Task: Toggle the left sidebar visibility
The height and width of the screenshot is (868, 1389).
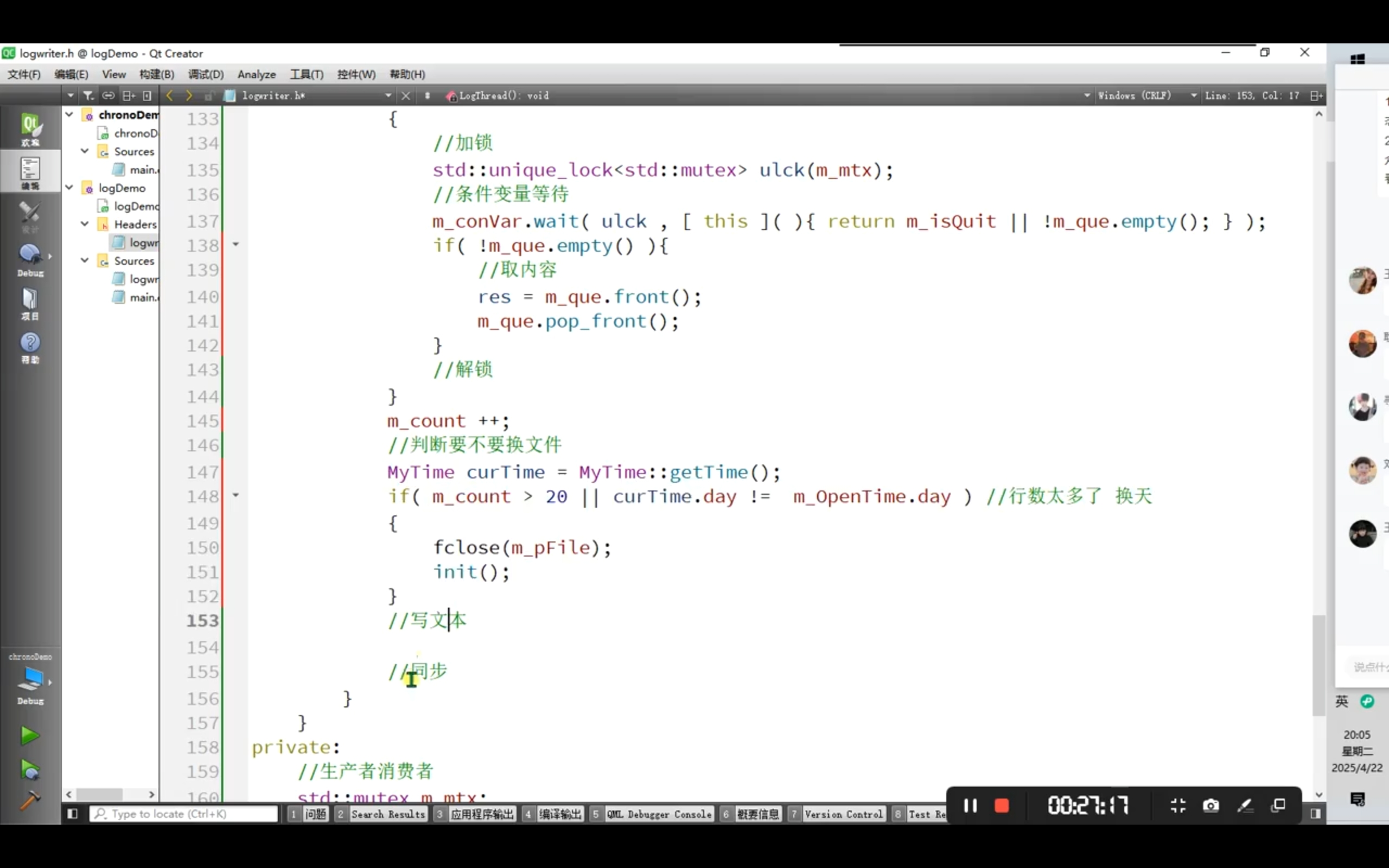Action: 72,813
